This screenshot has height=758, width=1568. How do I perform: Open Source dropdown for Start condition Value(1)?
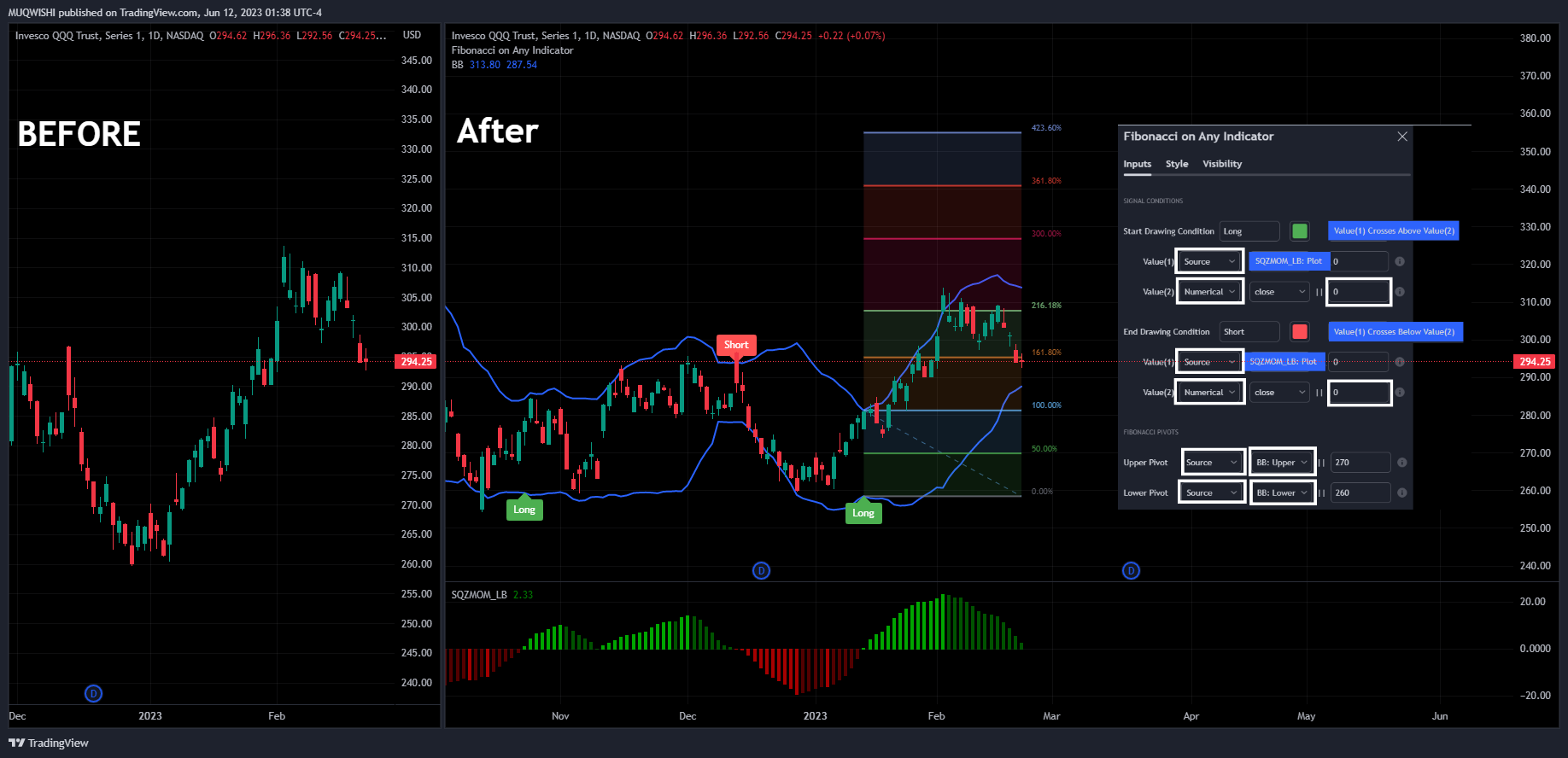(1210, 261)
